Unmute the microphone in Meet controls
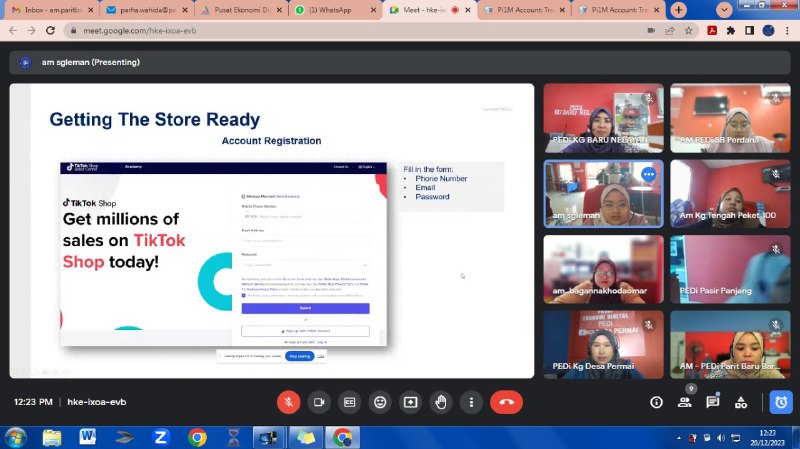This screenshot has height=449, width=800. click(x=288, y=402)
